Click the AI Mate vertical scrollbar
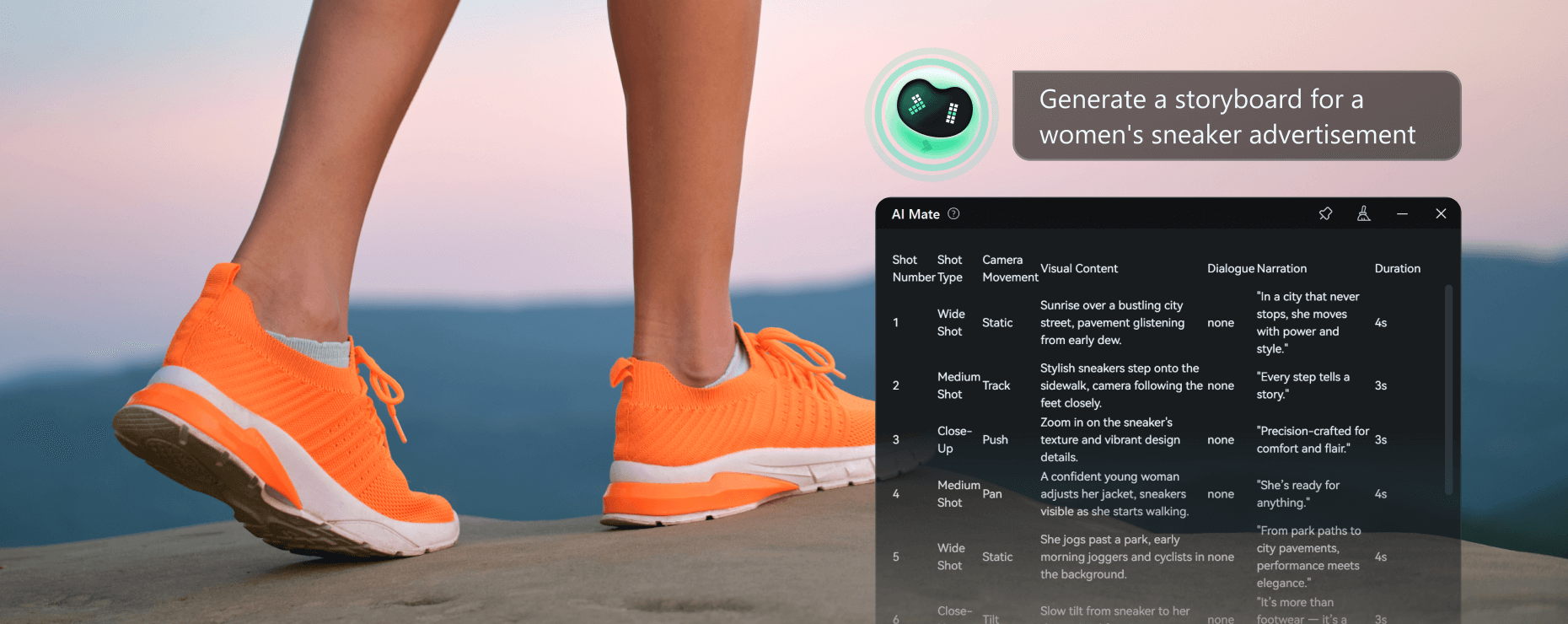 (1448, 390)
